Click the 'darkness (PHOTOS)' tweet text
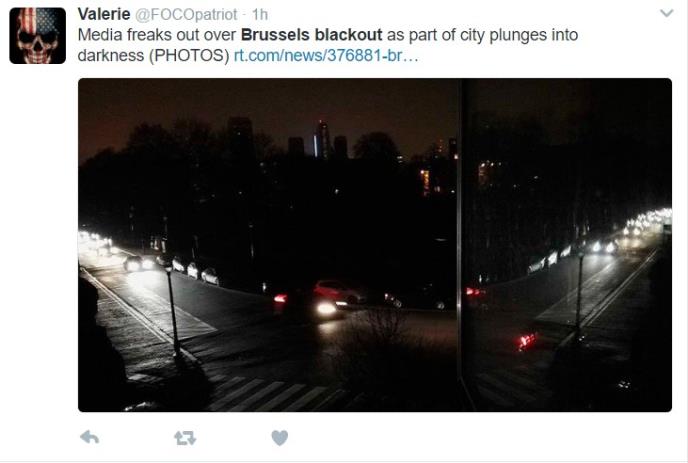This screenshot has height=463, width=688. point(154,55)
